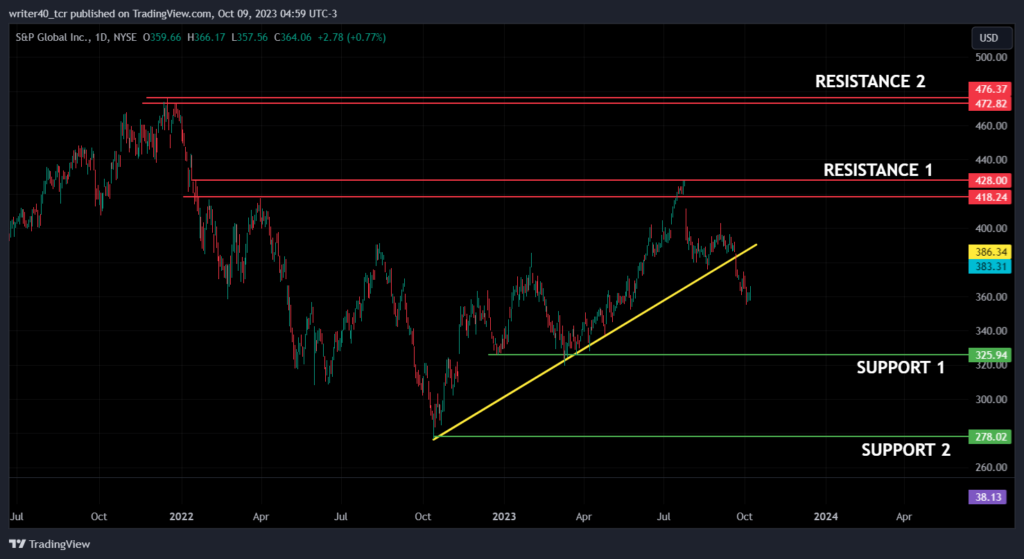This screenshot has width=1024, height=559.
Task: Click the NYSE exchange label
Action: click(124, 38)
